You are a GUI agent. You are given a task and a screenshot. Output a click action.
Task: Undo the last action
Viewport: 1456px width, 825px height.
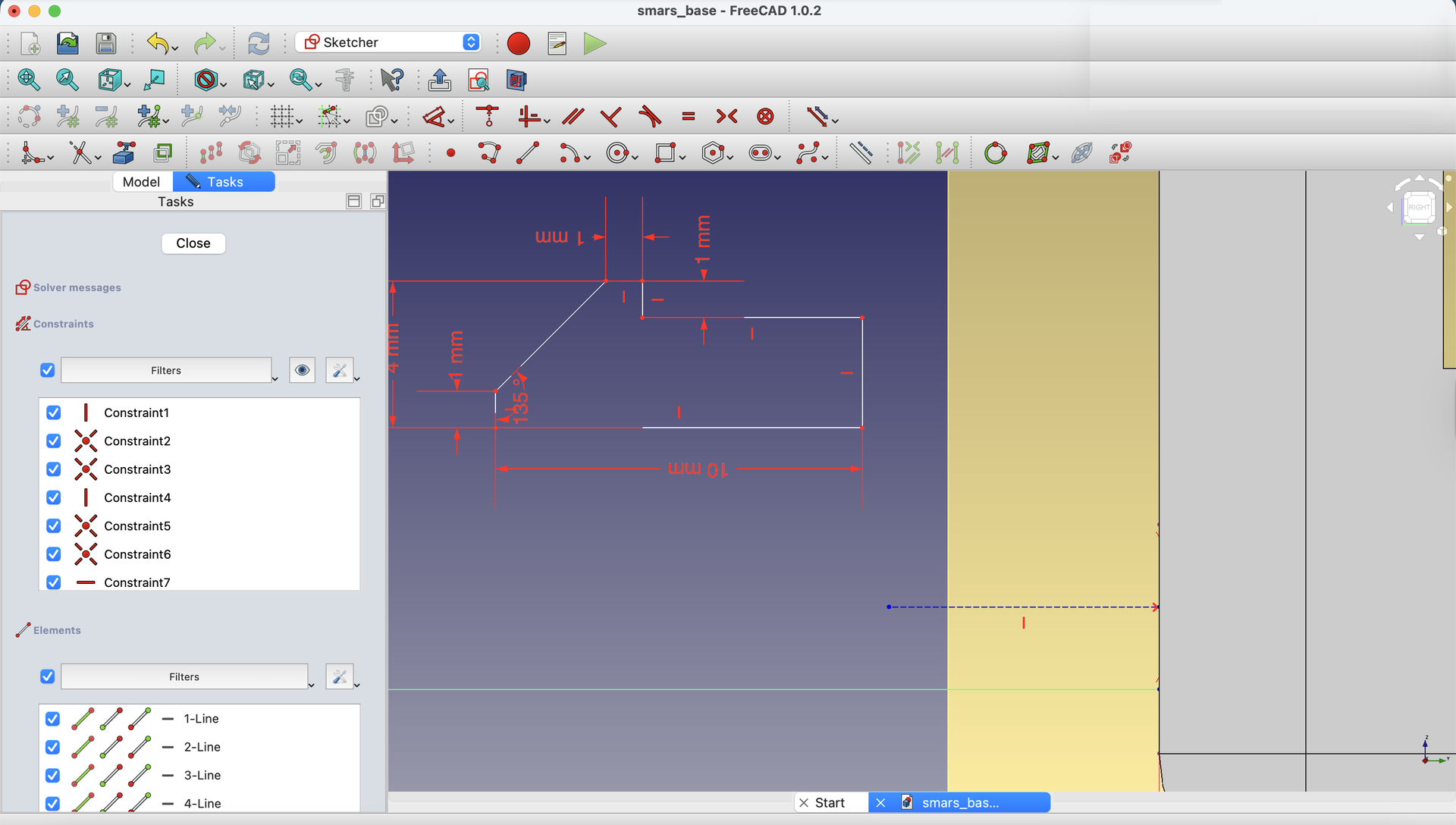[157, 43]
